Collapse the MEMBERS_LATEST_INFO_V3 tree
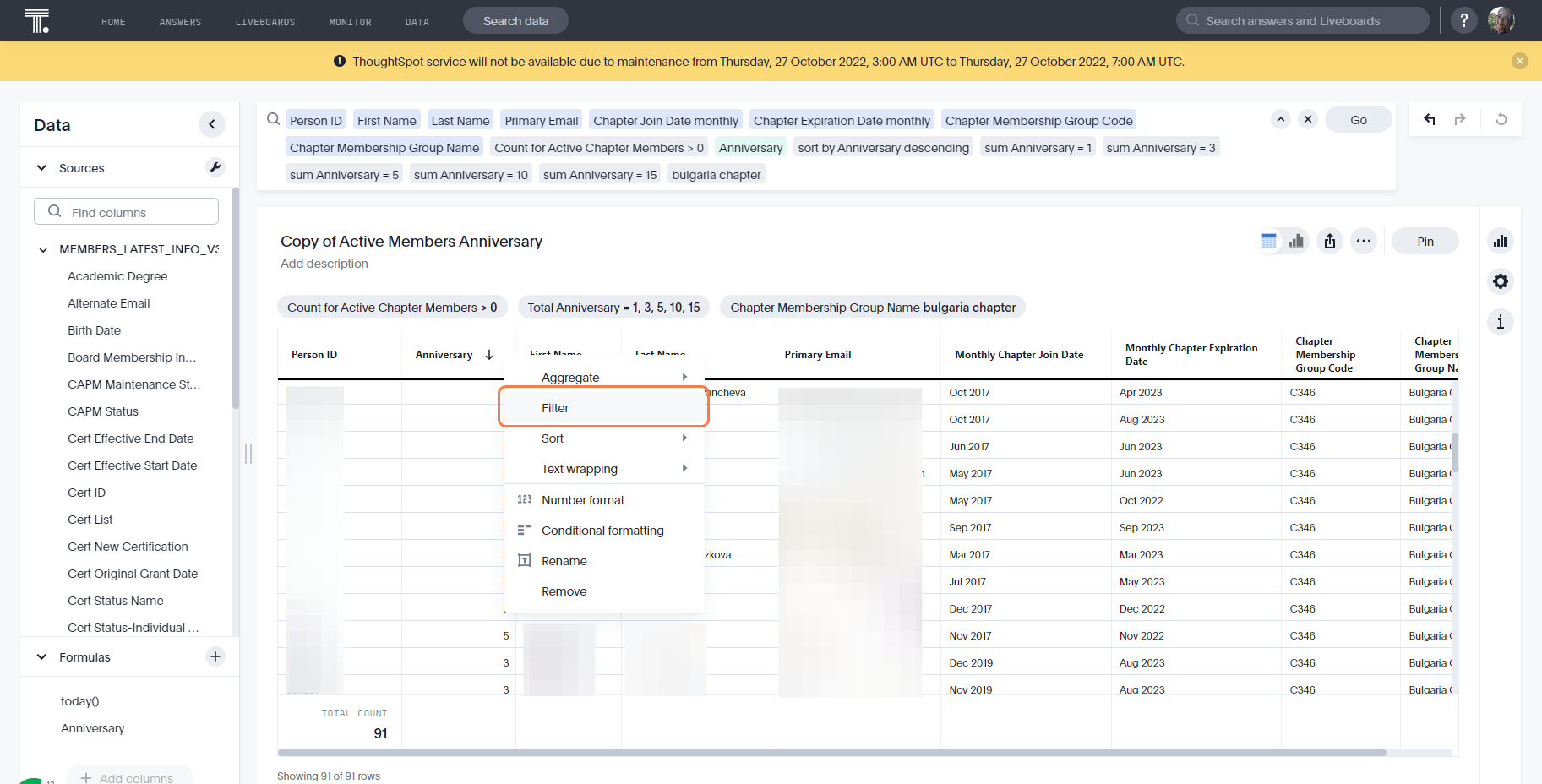Image resolution: width=1542 pixels, height=784 pixels. [43, 249]
